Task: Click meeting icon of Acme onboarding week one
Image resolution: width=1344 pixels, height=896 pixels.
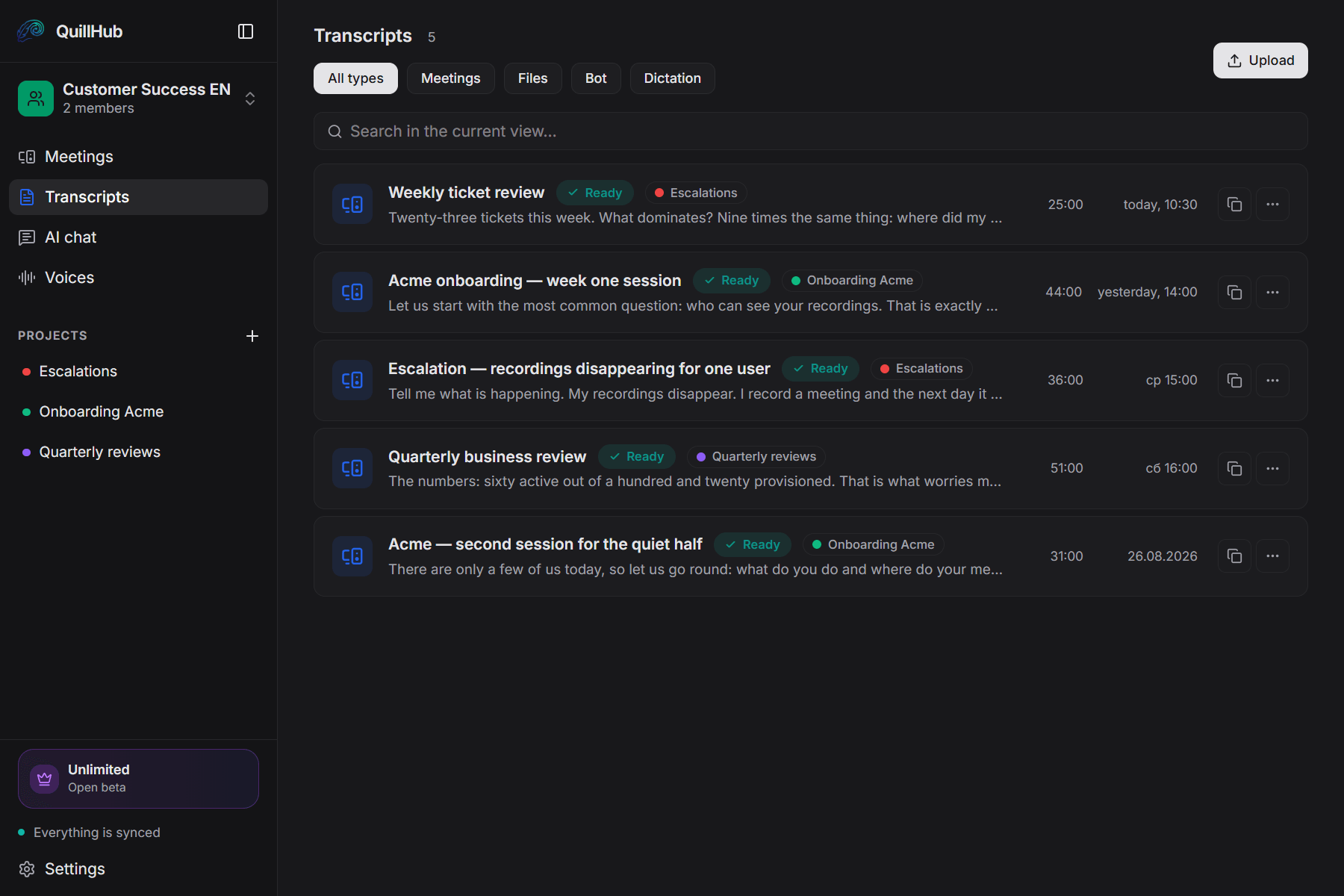Action: coord(352,292)
